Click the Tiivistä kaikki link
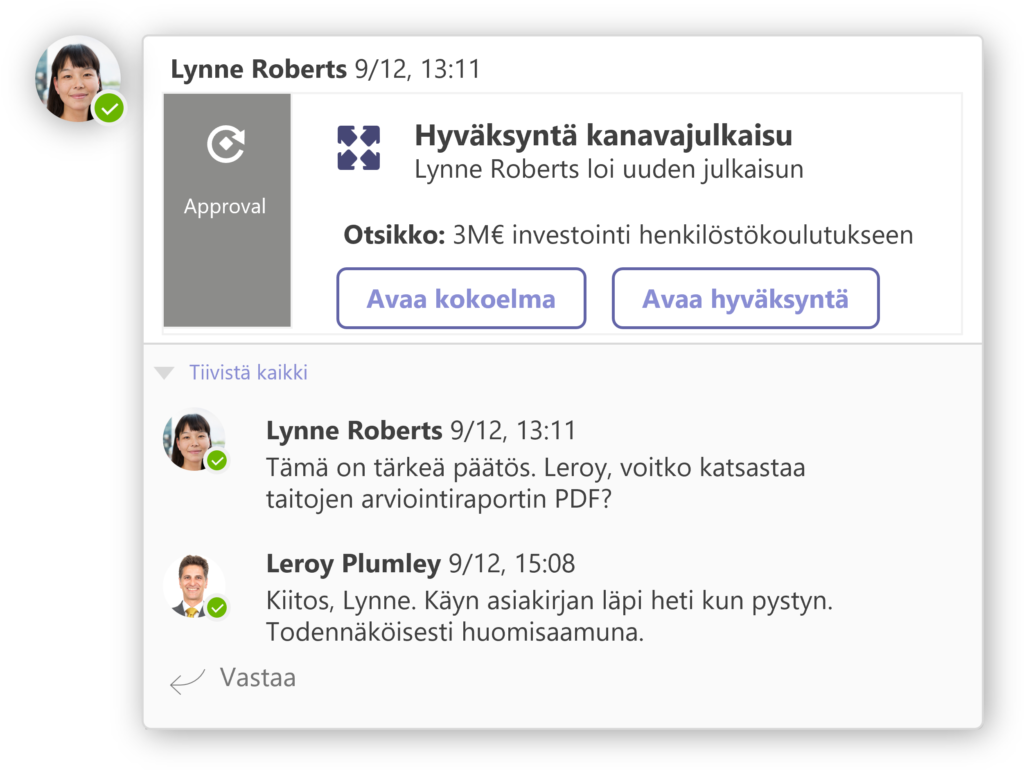 [x=248, y=373]
